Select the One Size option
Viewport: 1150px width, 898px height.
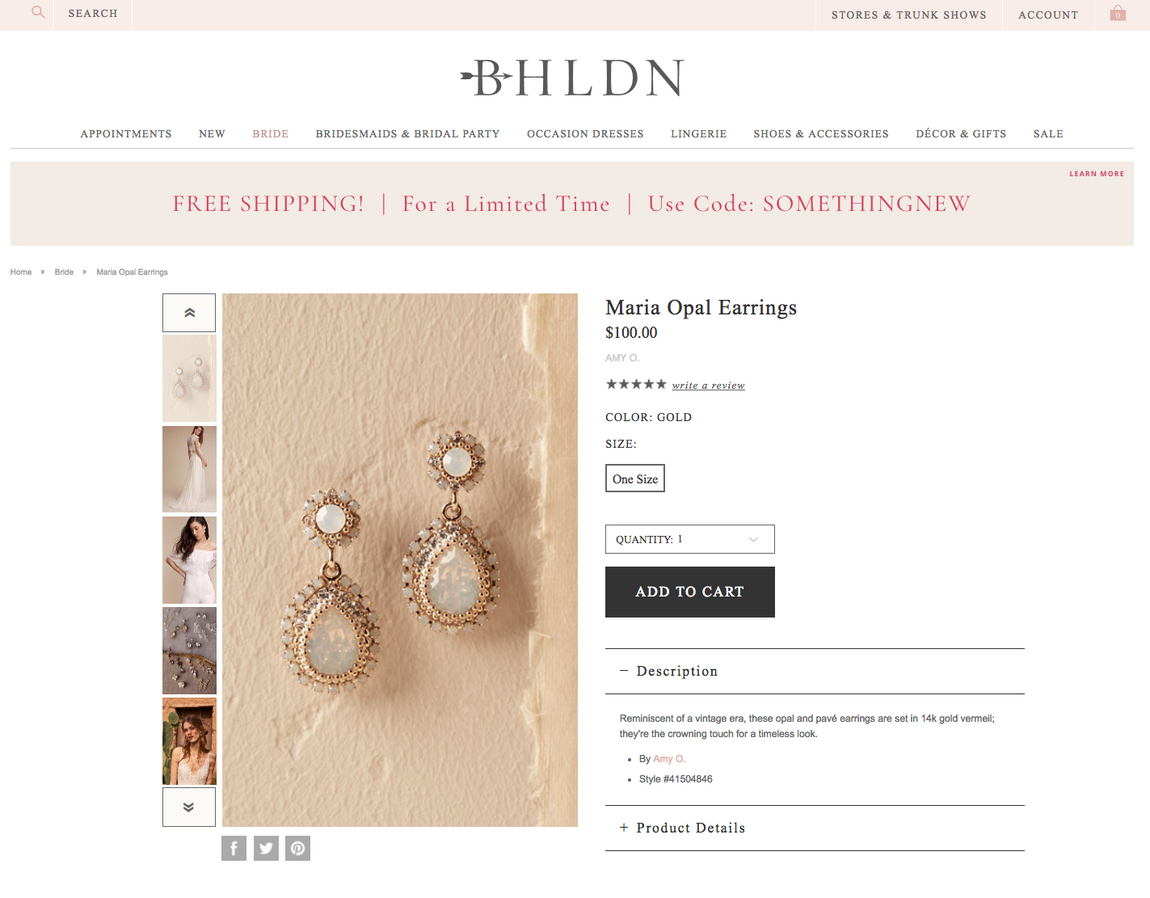(x=635, y=478)
